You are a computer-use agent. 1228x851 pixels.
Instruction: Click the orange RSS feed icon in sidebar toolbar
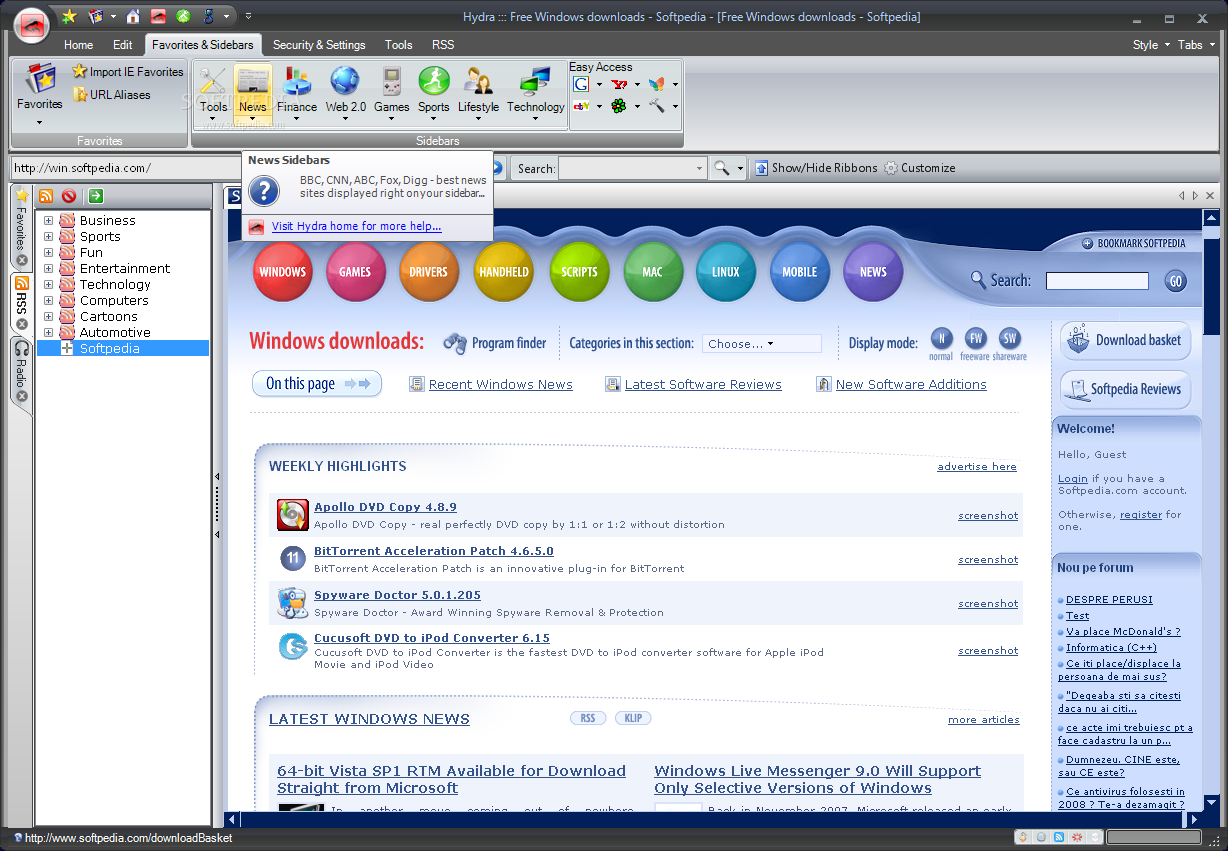[x=46, y=196]
